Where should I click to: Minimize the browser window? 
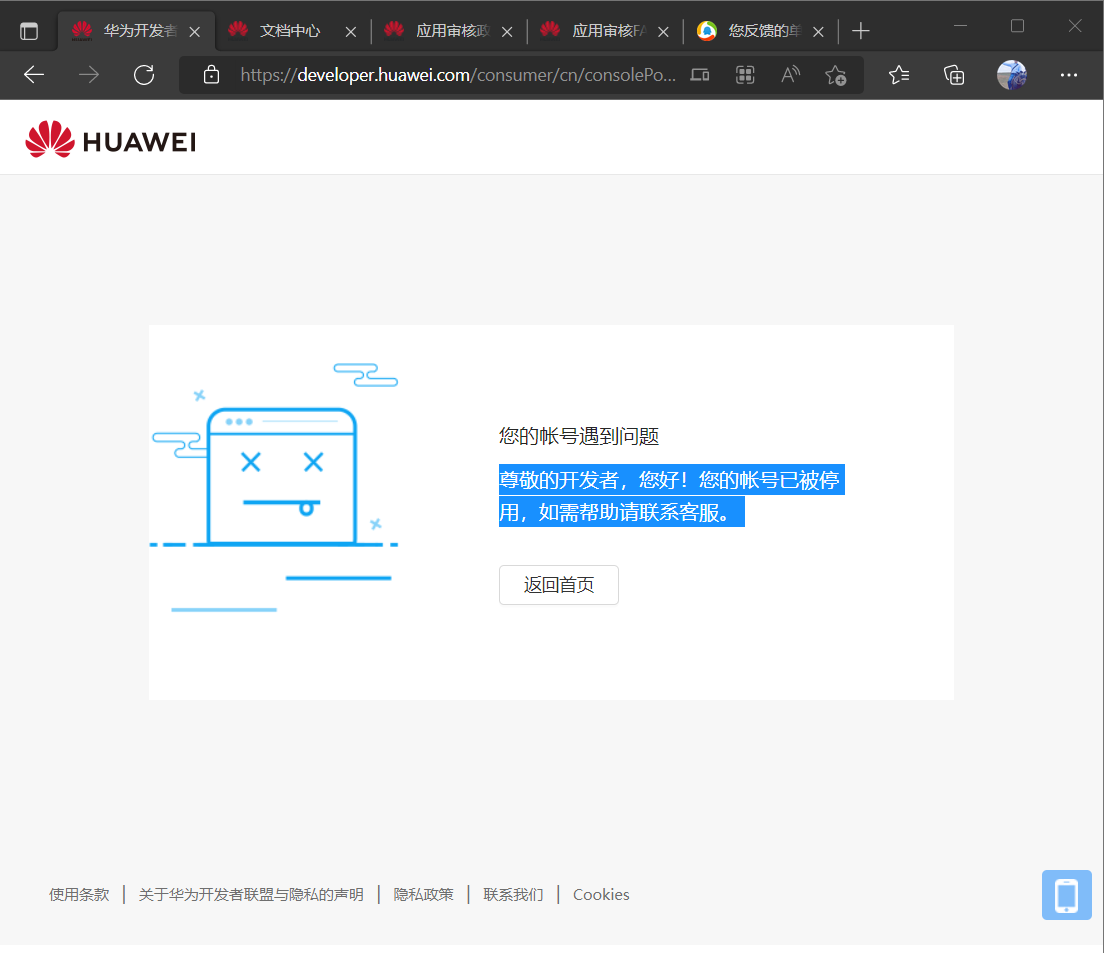(960, 27)
